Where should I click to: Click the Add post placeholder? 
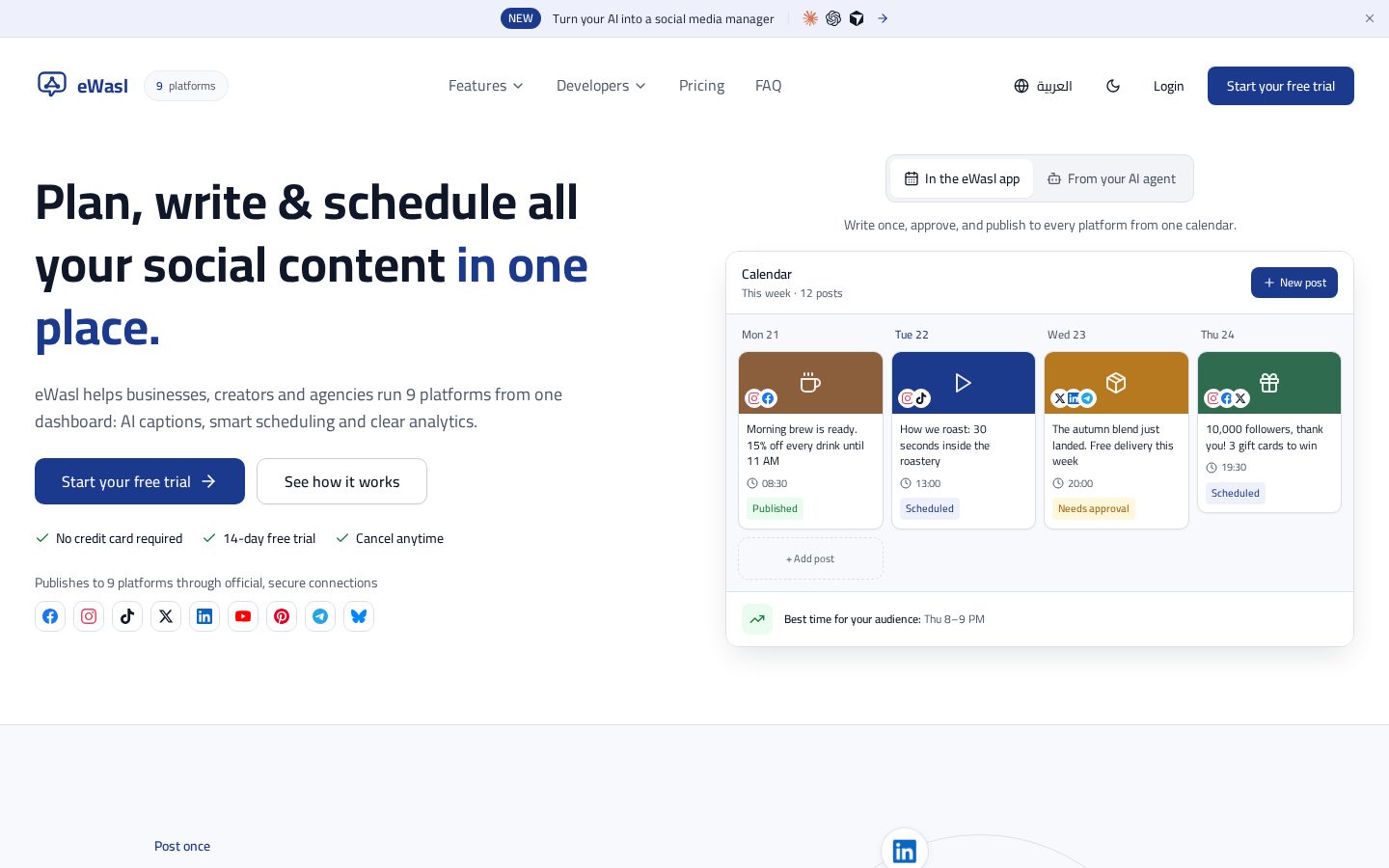[x=810, y=558]
